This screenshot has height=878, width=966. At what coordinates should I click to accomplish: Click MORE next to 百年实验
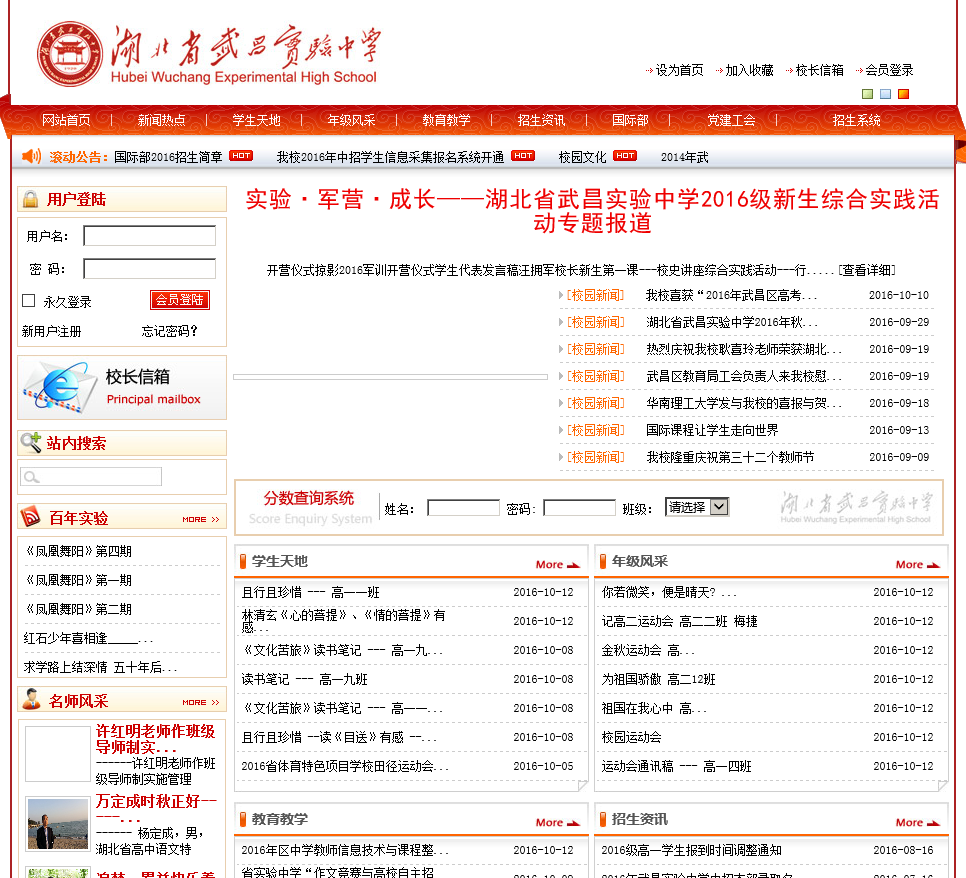pos(201,519)
